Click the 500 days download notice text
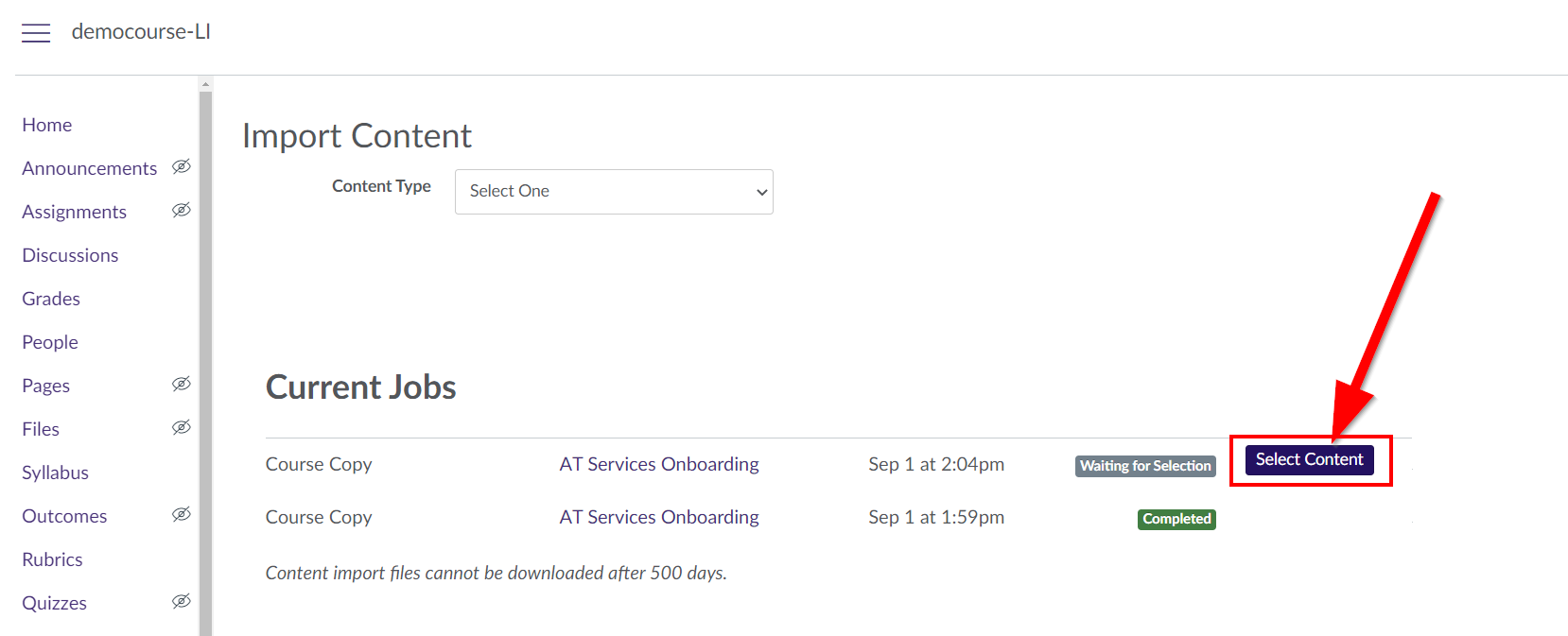 [497, 573]
